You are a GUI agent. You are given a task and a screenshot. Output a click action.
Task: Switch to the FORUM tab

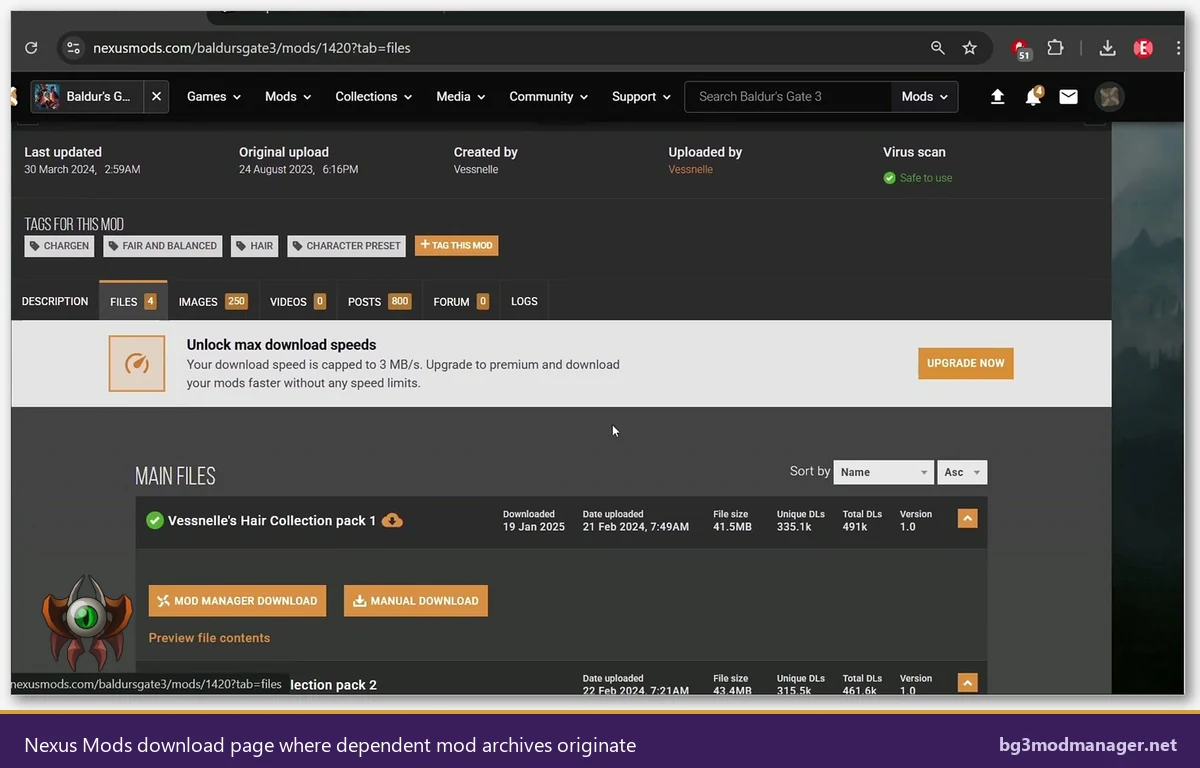coord(461,301)
